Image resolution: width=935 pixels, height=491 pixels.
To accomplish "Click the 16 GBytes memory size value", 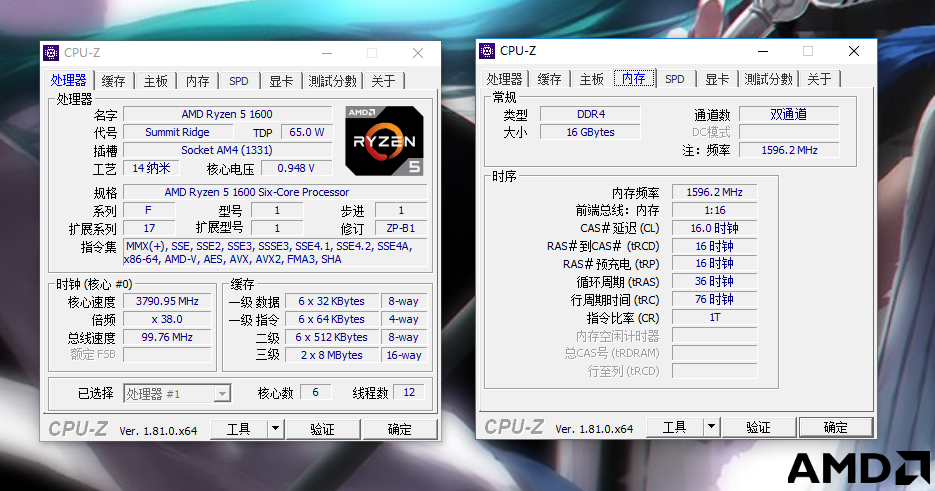I will coord(590,132).
